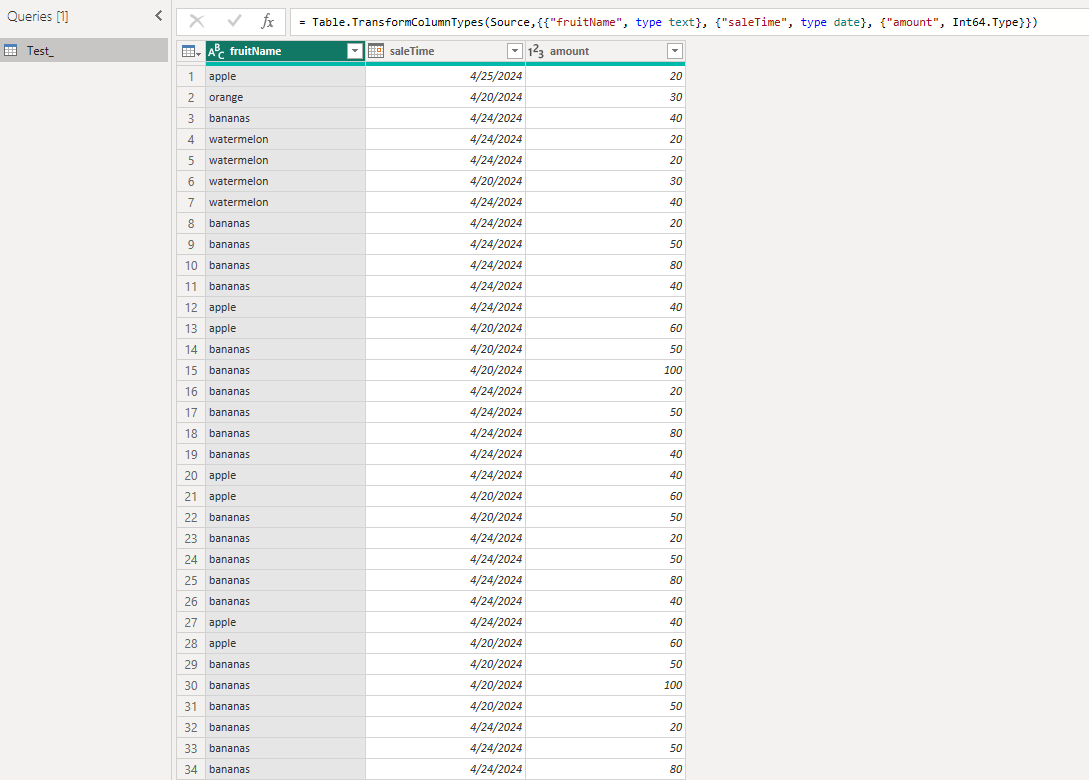Select row number 1 header
1089x780 pixels.
tap(191, 76)
